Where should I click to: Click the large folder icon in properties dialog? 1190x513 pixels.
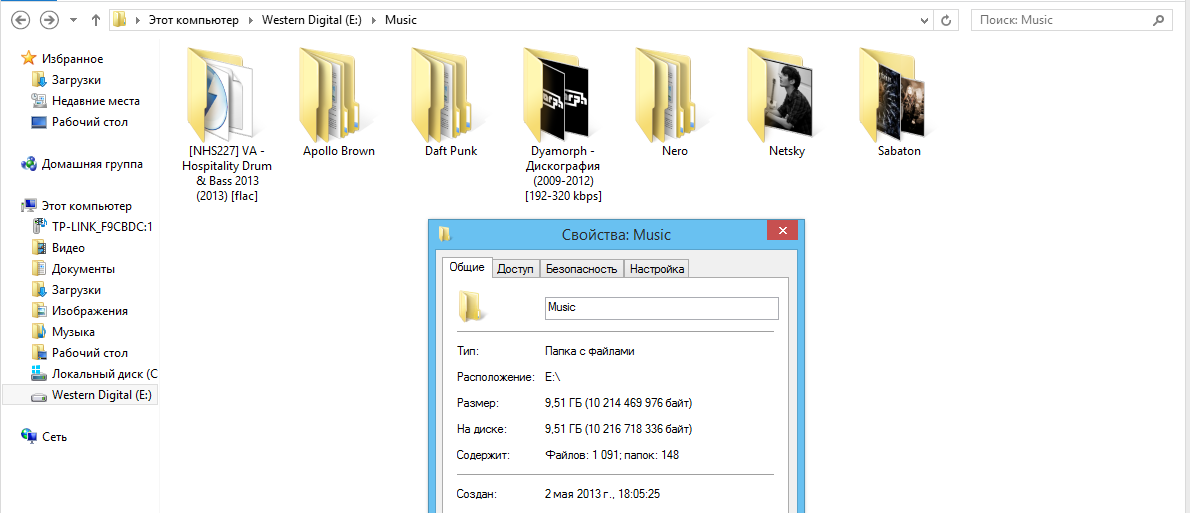(x=471, y=307)
